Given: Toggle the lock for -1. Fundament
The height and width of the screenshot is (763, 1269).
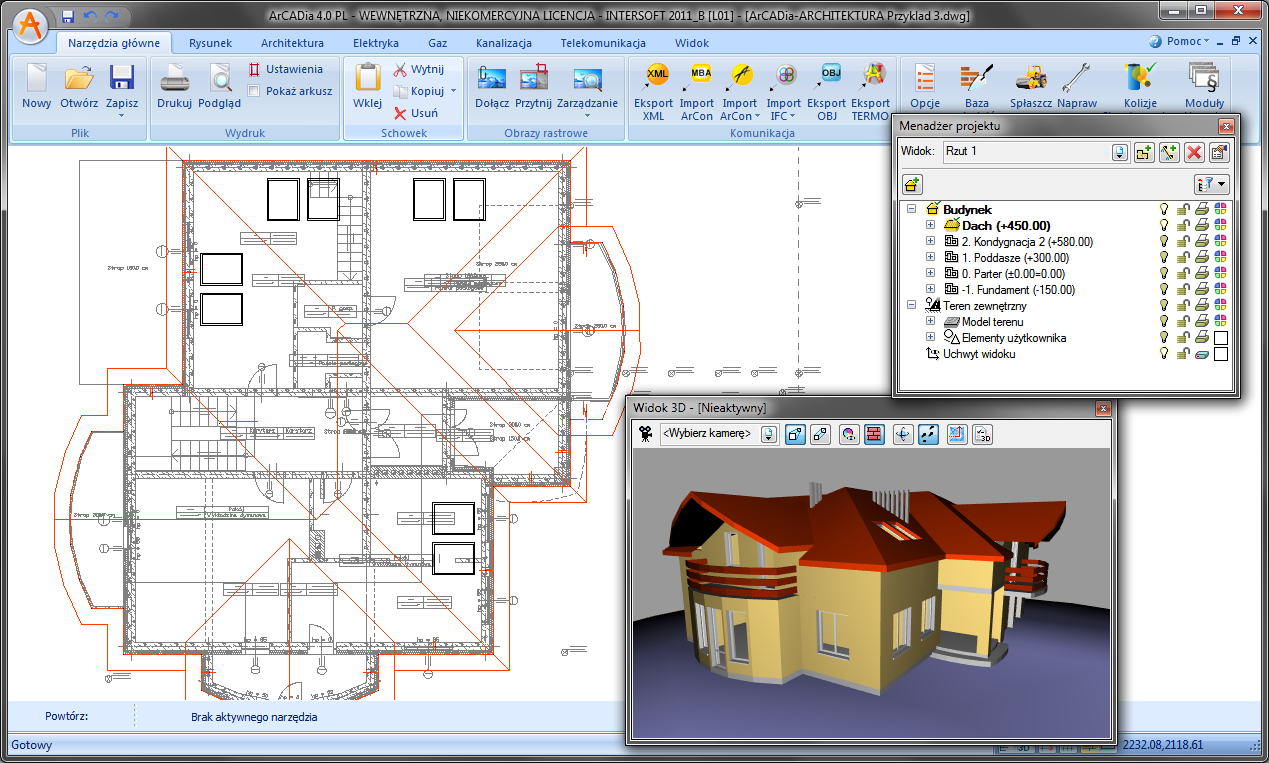Looking at the screenshot, I should [x=1182, y=289].
